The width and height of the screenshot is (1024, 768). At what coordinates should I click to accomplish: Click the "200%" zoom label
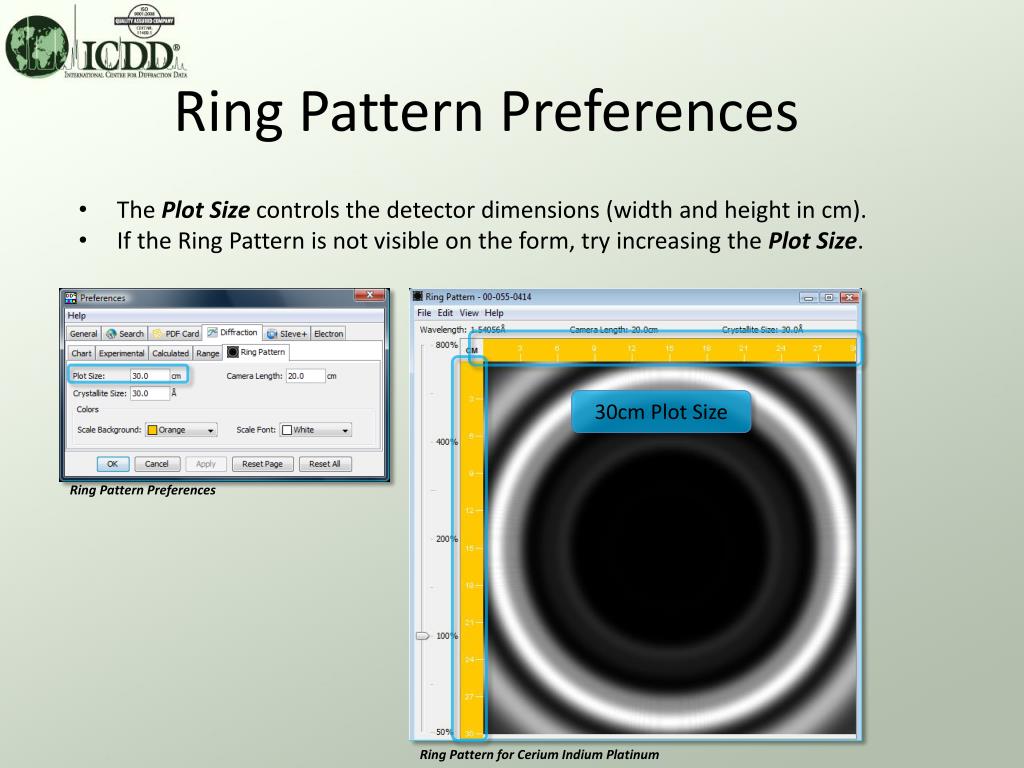click(x=447, y=539)
